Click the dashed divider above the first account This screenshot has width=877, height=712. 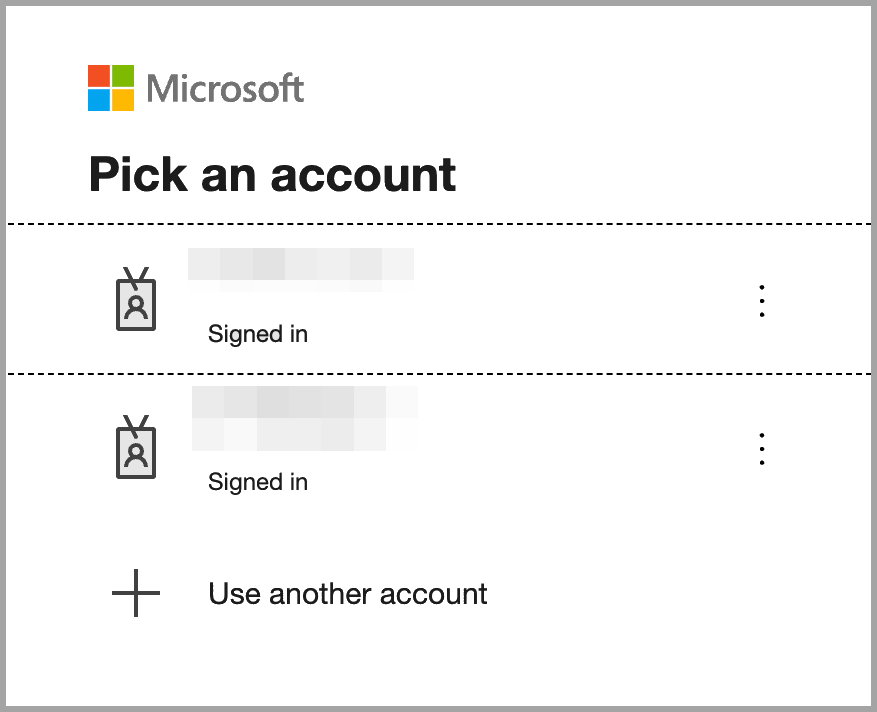tap(438, 223)
